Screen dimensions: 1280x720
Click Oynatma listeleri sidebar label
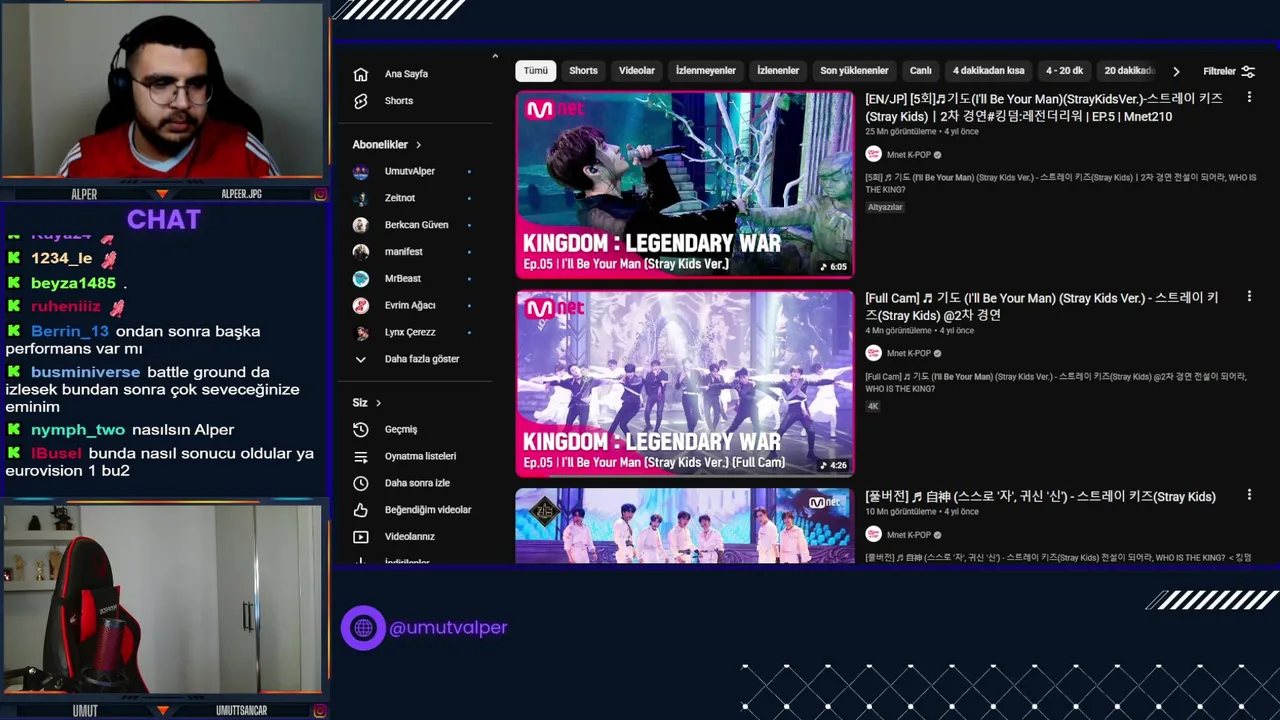coord(420,456)
